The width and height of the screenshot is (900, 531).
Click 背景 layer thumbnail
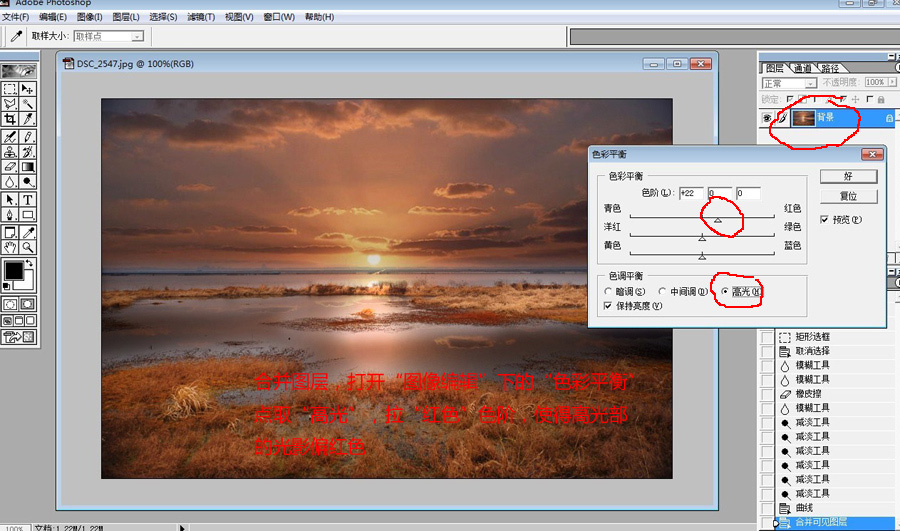point(803,118)
